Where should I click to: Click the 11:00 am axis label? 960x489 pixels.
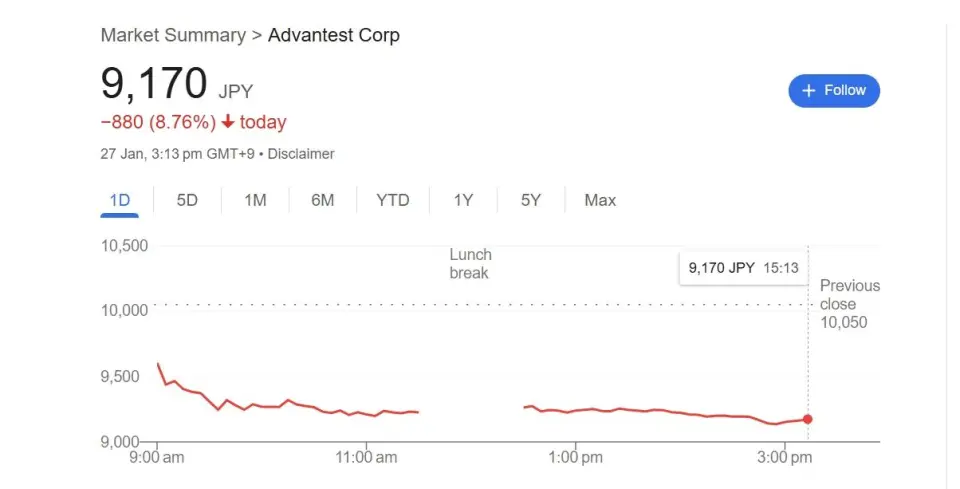368,457
